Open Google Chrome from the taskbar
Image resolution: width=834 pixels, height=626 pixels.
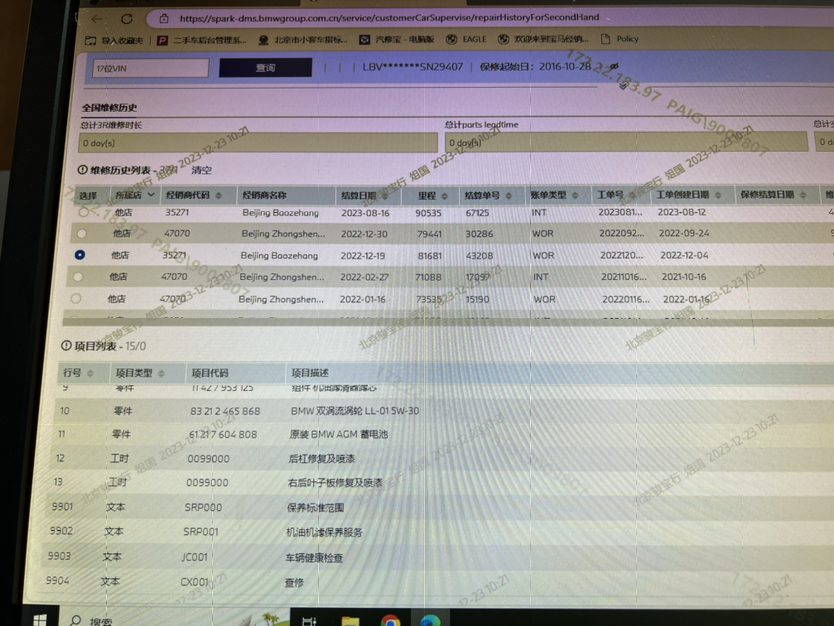click(x=390, y=620)
